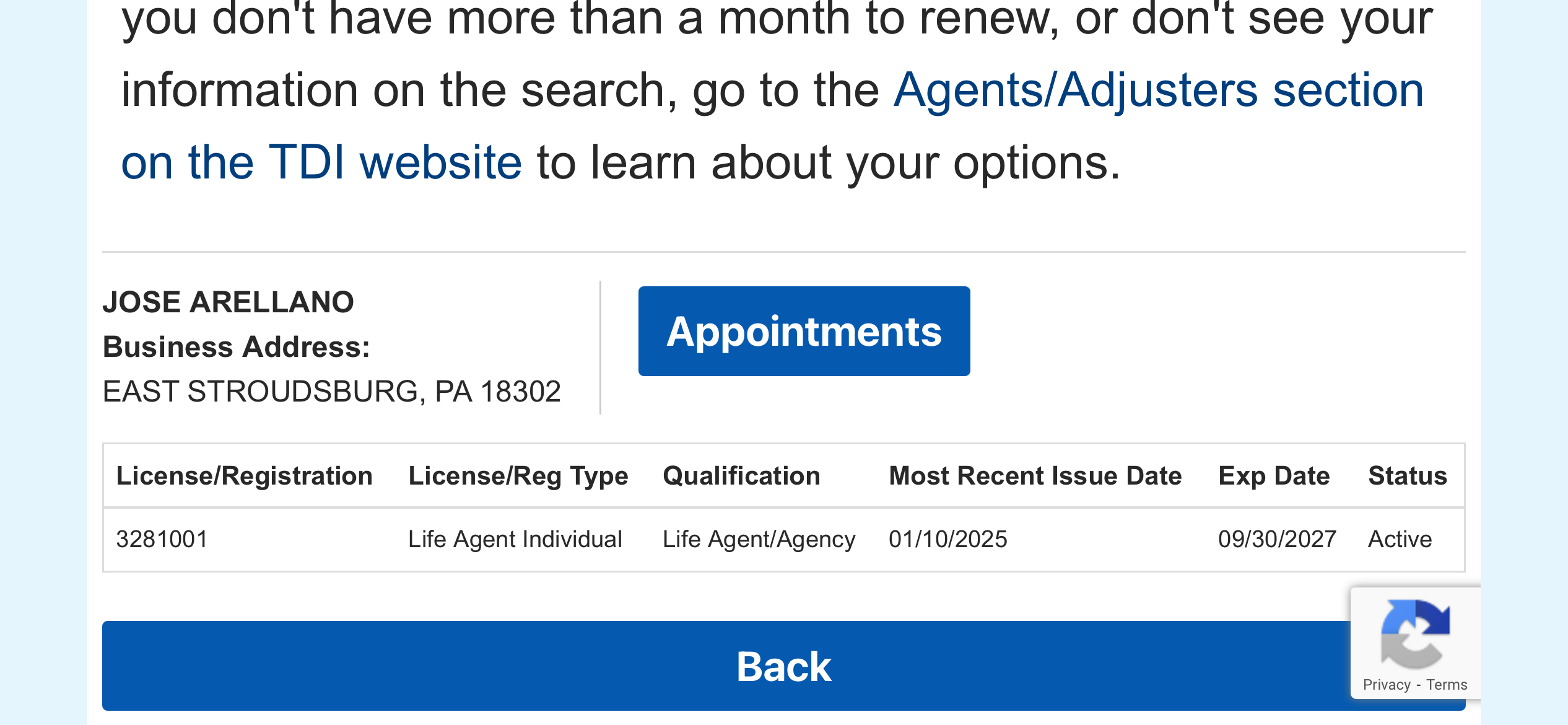Open the reCAPTCHA Privacy link
The width and height of the screenshot is (1568, 725).
[1386, 685]
